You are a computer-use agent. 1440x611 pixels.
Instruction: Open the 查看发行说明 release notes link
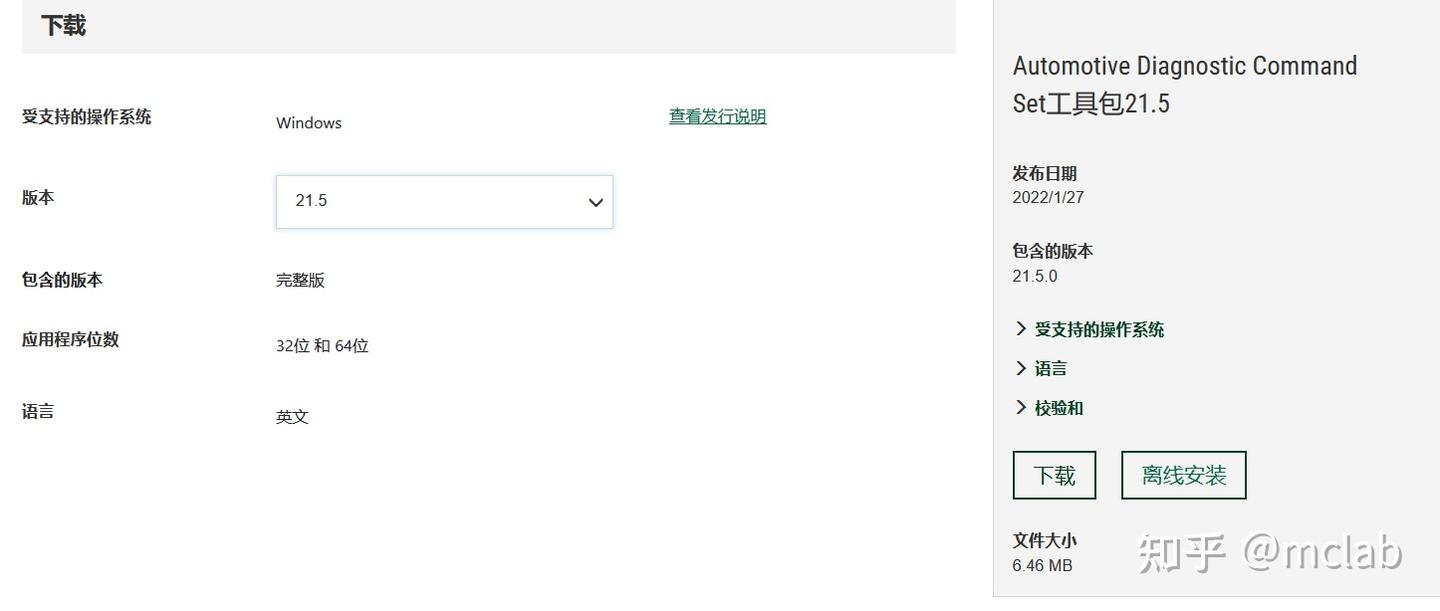click(x=717, y=117)
